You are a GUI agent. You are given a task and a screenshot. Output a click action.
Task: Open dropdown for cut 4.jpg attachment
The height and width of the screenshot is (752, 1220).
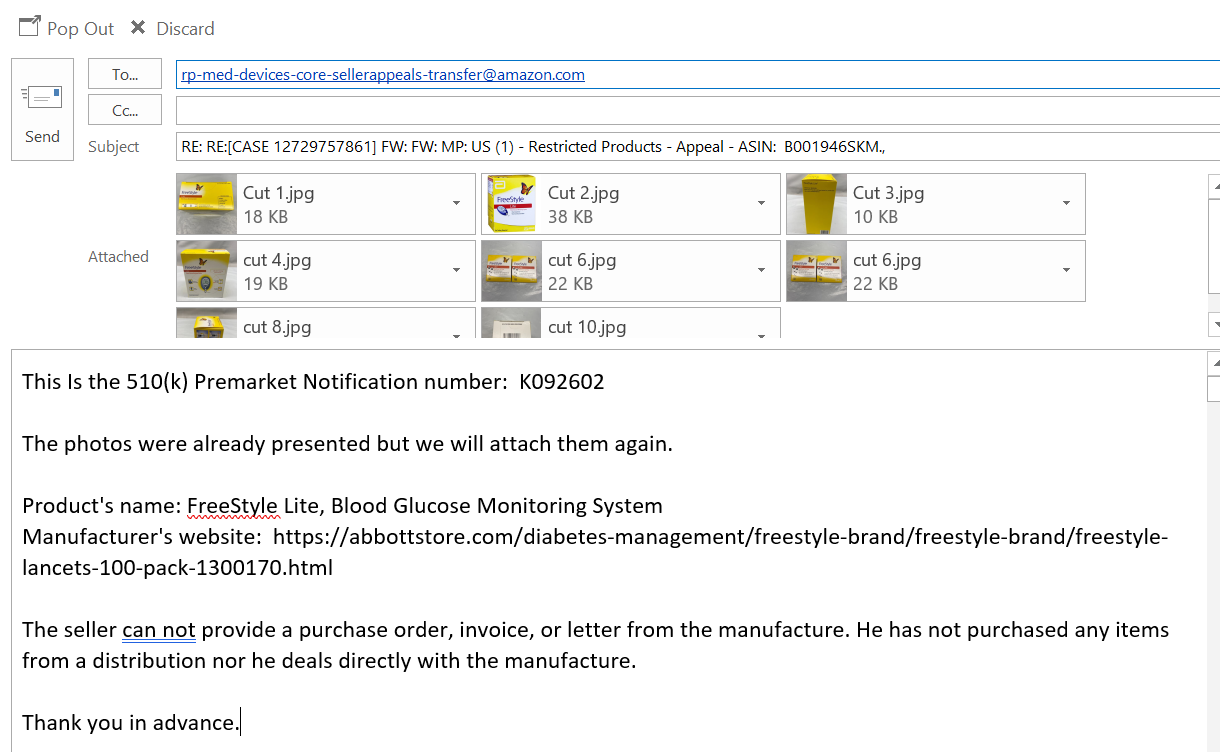click(457, 270)
